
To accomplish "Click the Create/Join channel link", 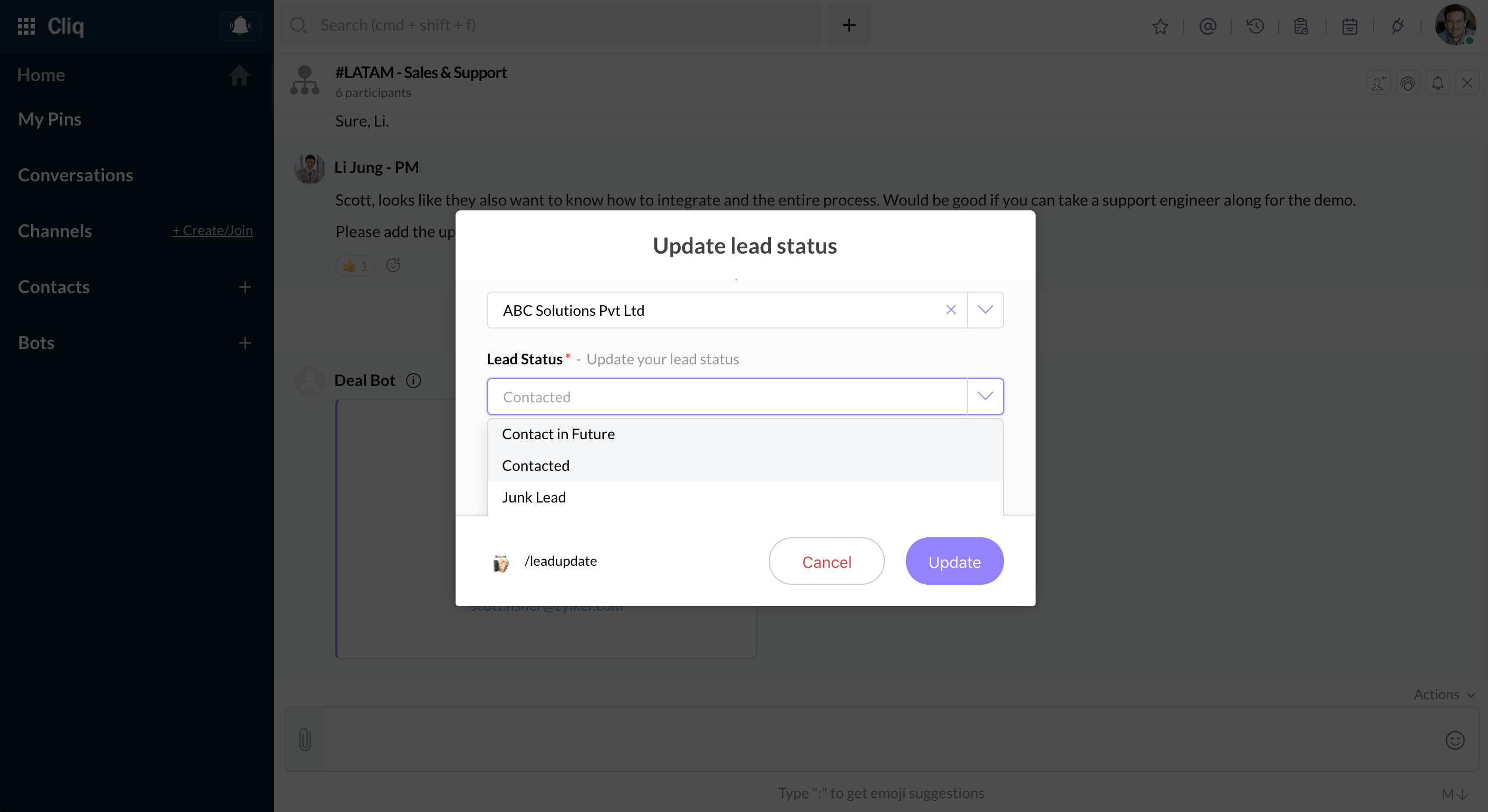I will coord(212,230).
